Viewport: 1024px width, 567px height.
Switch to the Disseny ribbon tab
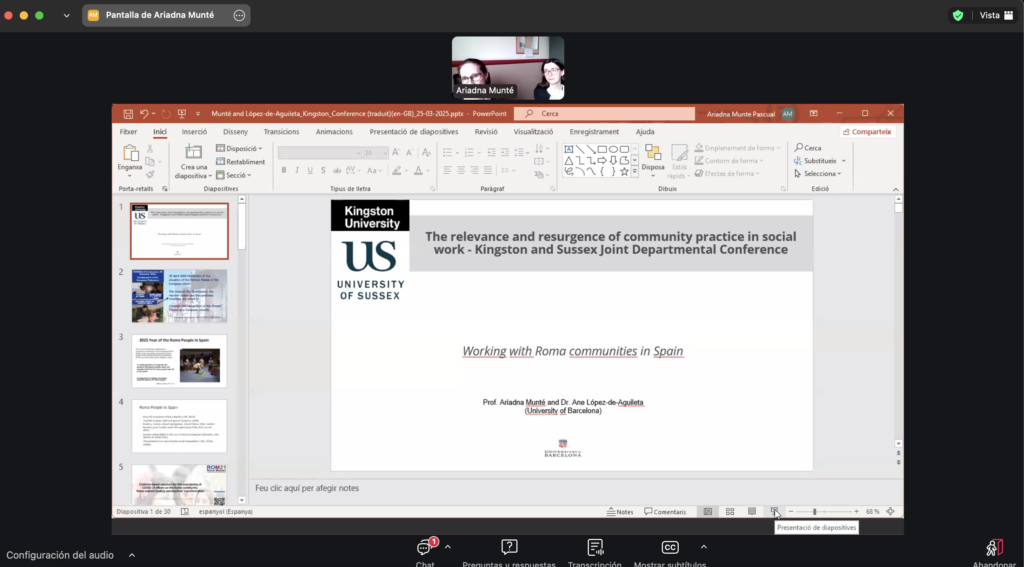pyautogui.click(x=235, y=131)
